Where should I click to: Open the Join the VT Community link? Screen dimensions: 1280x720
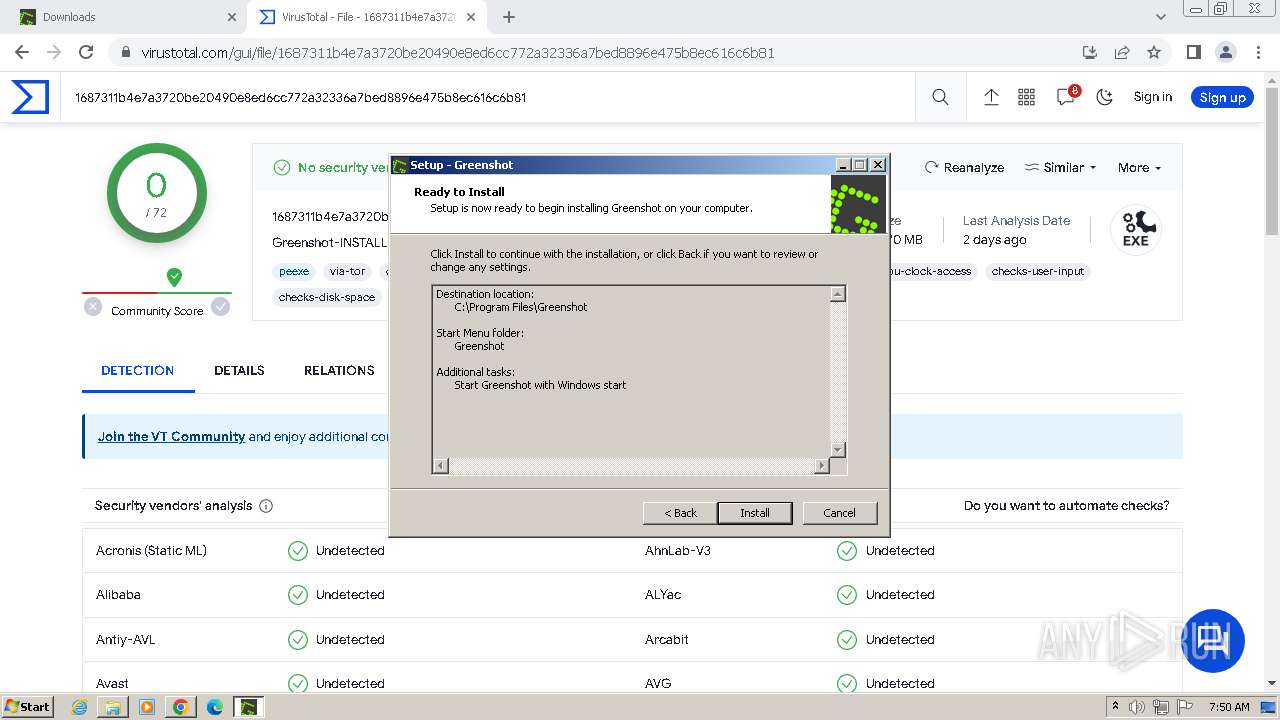171,437
